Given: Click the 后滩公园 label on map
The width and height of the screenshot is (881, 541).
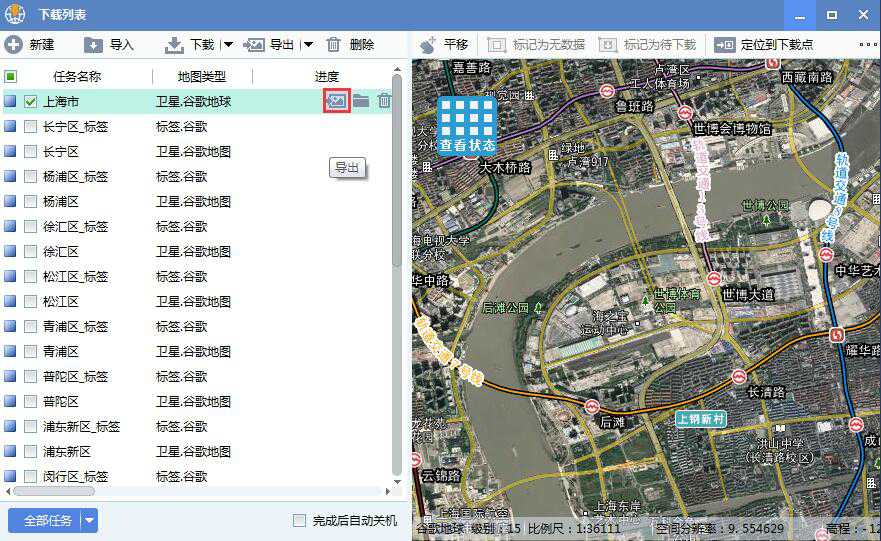Looking at the screenshot, I should point(505,308).
